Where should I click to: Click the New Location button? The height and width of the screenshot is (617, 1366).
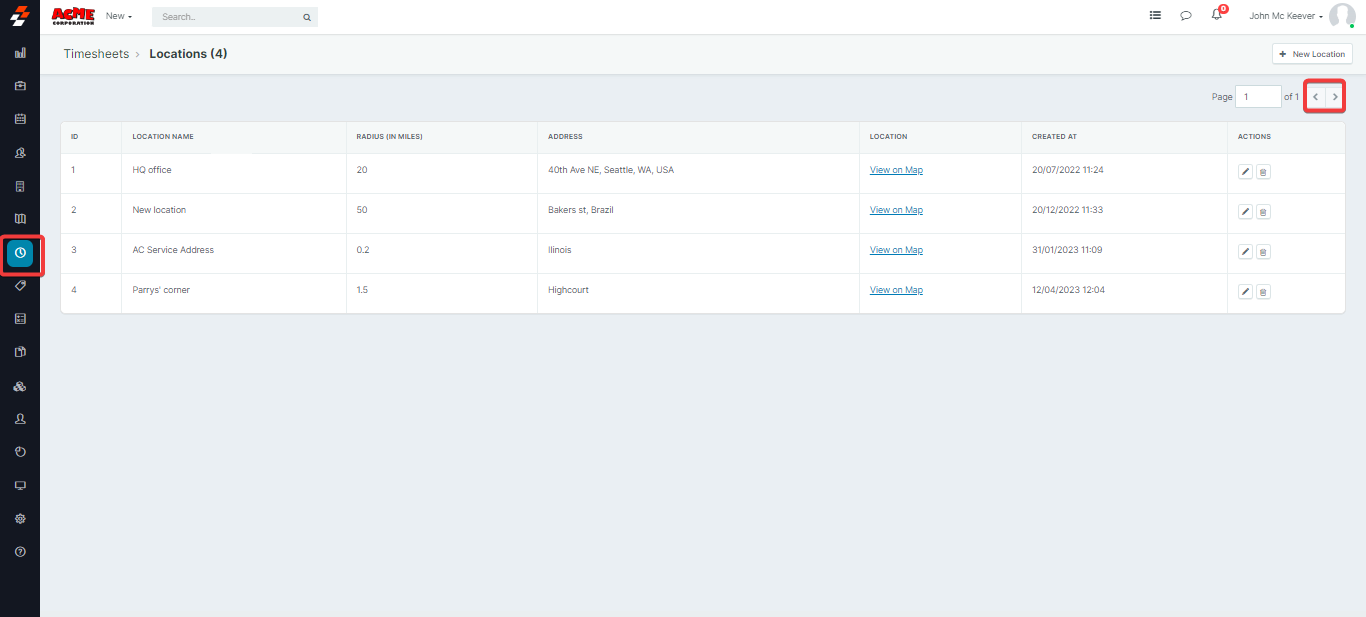click(x=1312, y=54)
